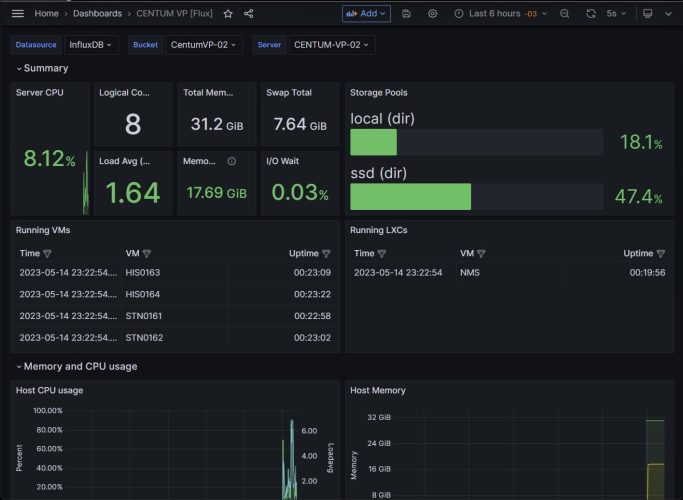Screen dimensions: 683x500
Task: Click the 00:19:56 uptime value
Action: [x=647, y=273]
